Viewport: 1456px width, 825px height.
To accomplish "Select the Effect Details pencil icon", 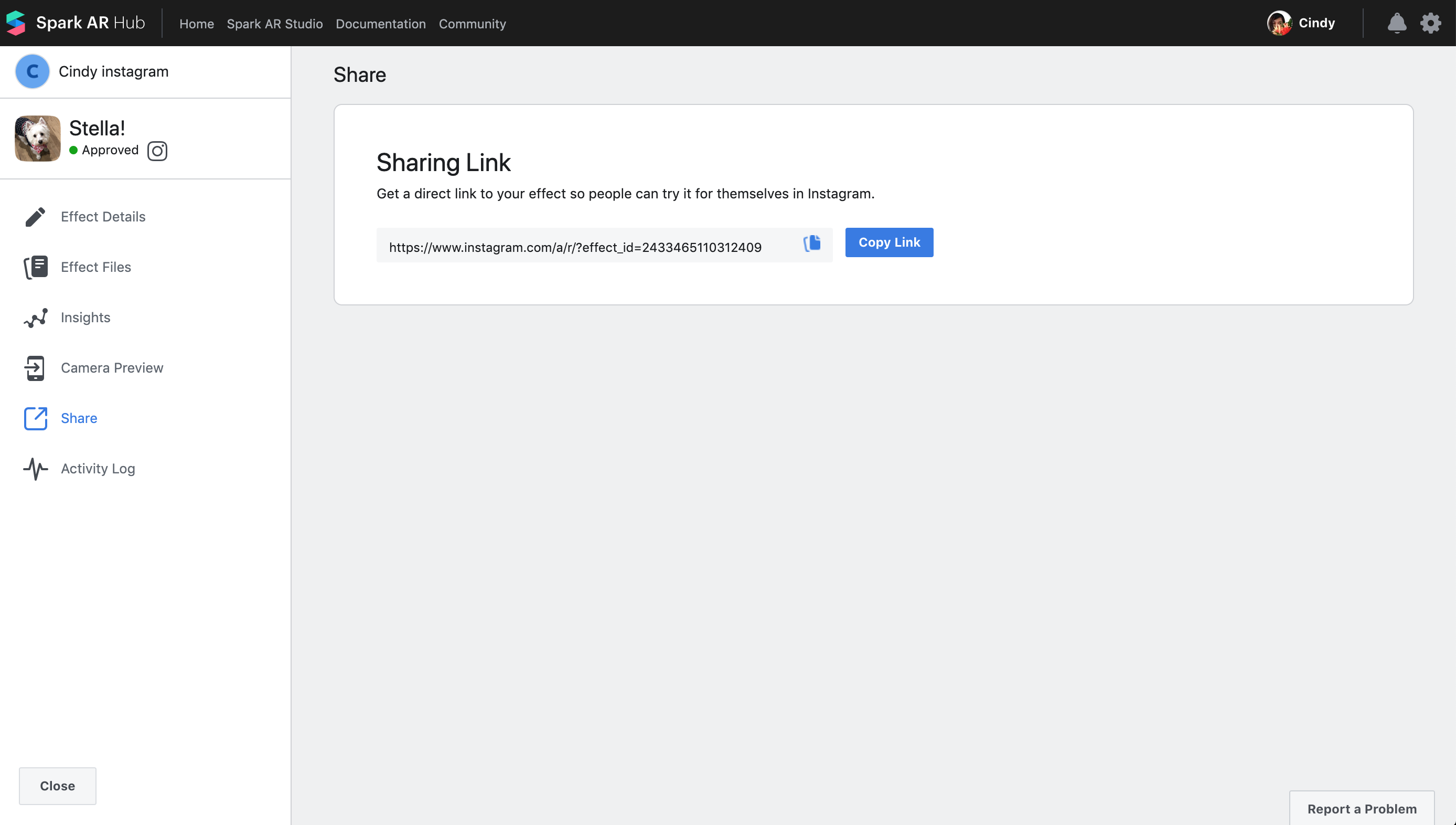I will click(35, 216).
